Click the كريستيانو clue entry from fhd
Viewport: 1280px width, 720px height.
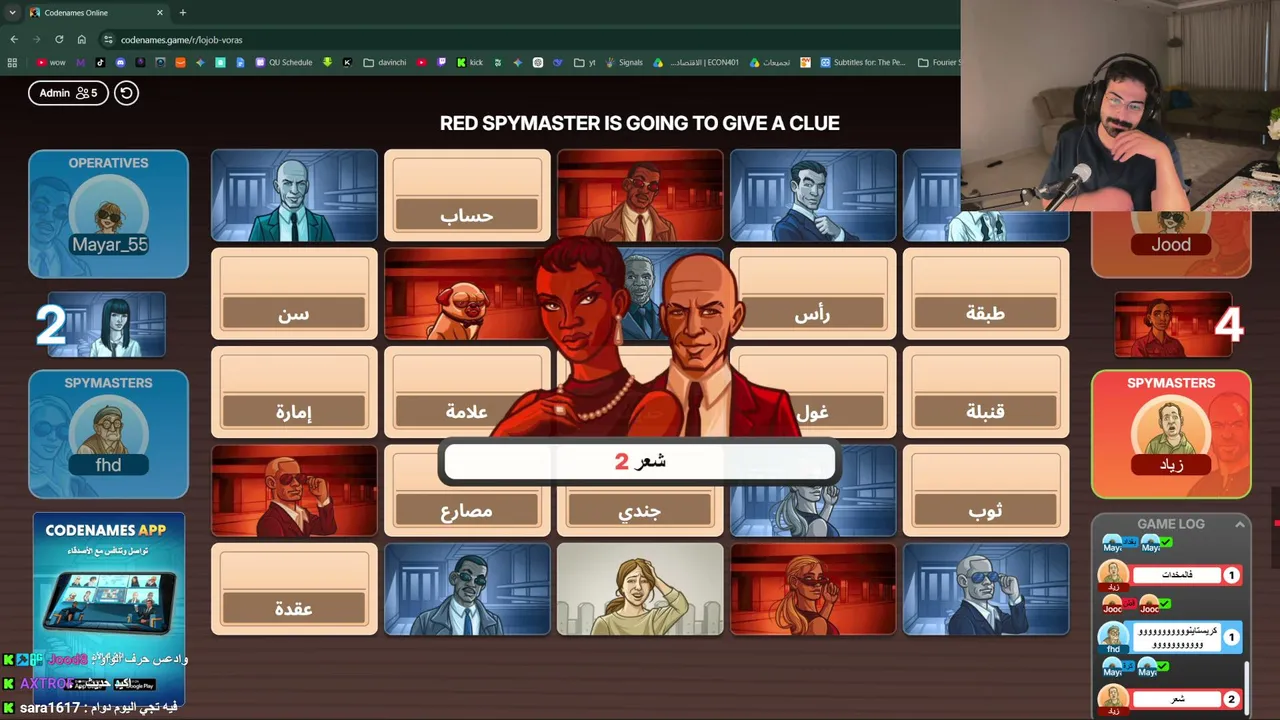[1177, 637]
